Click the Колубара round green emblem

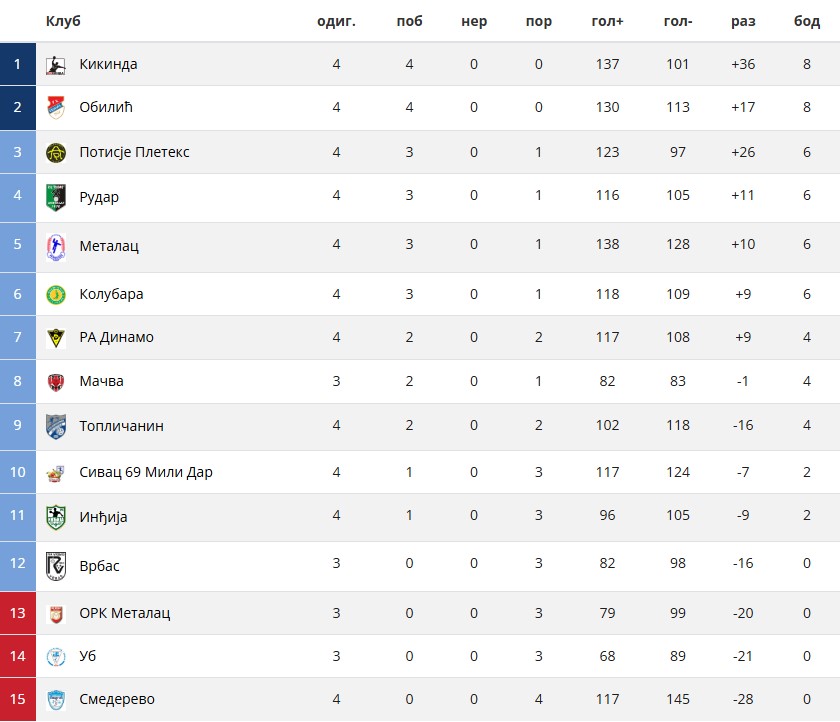coord(56,295)
